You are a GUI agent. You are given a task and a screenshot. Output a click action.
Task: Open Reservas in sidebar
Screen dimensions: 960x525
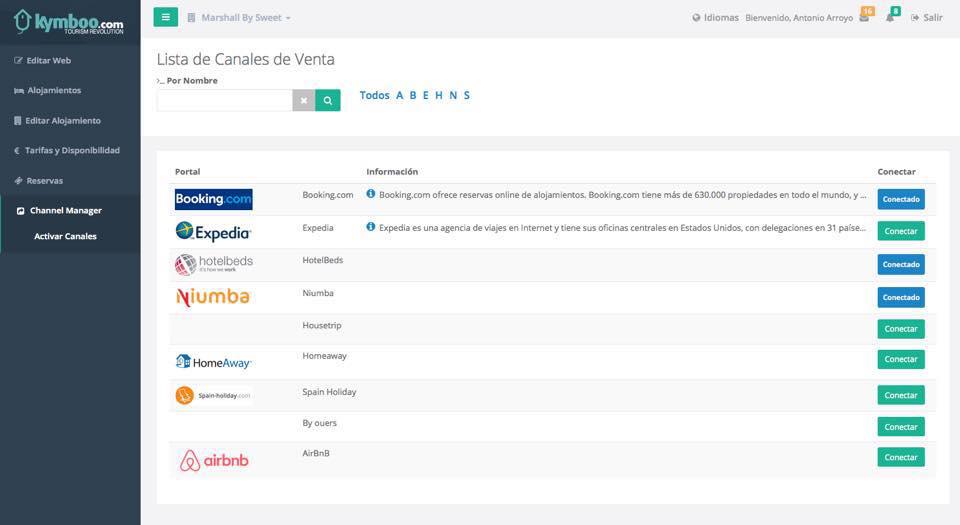pos(39,181)
